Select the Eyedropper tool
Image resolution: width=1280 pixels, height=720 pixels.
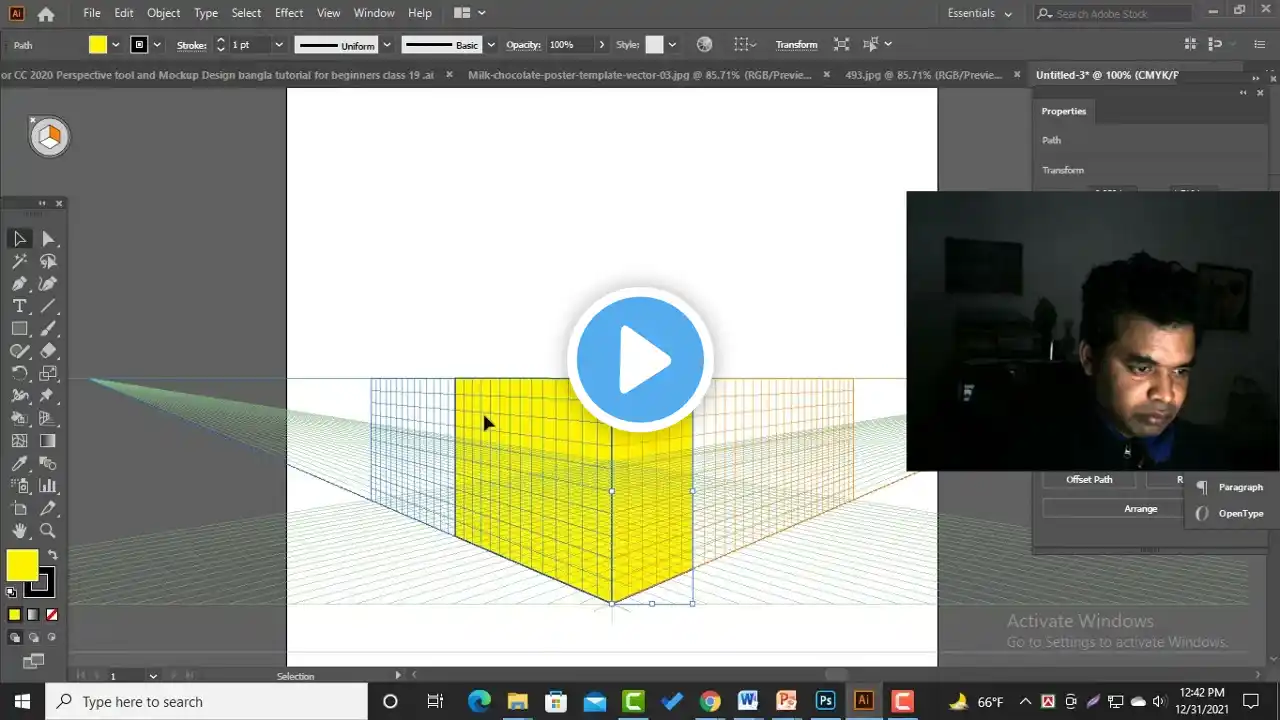pos(19,464)
